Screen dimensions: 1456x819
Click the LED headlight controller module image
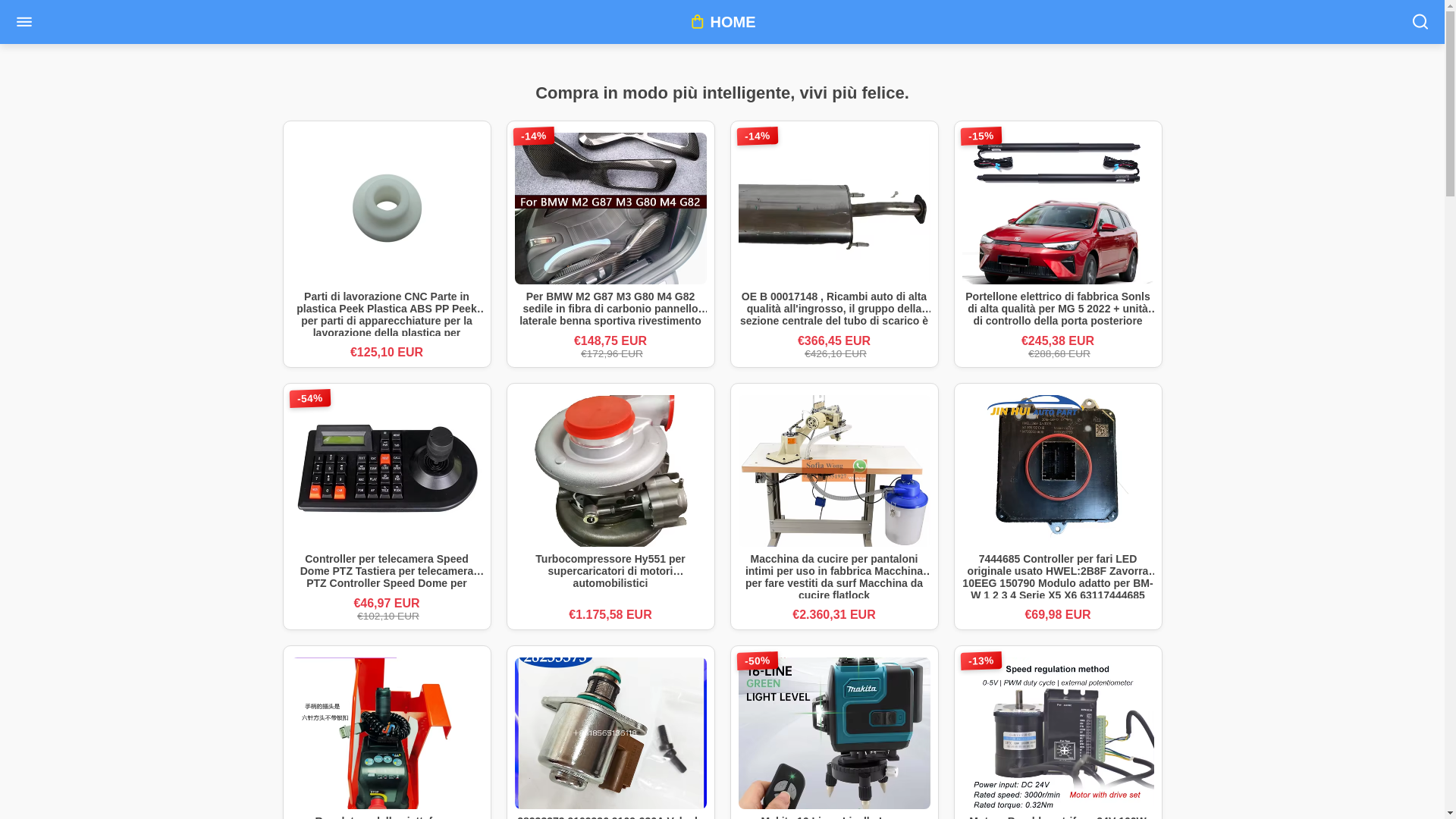coord(1058,466)
